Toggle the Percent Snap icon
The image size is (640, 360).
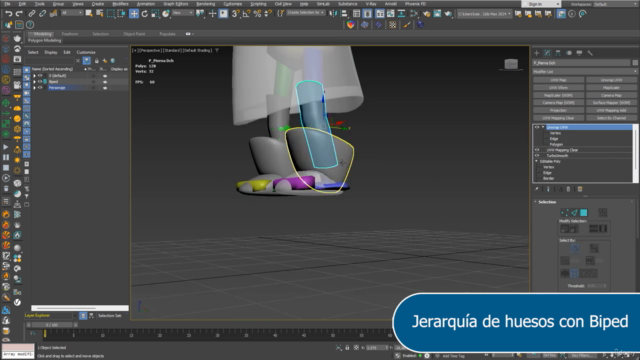pyautogui.click(x=257, y=13)
